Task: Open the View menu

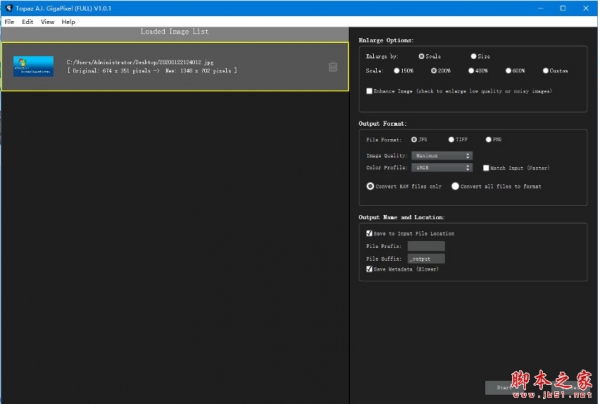Action: pyautogui.click(x=47, y=21)
